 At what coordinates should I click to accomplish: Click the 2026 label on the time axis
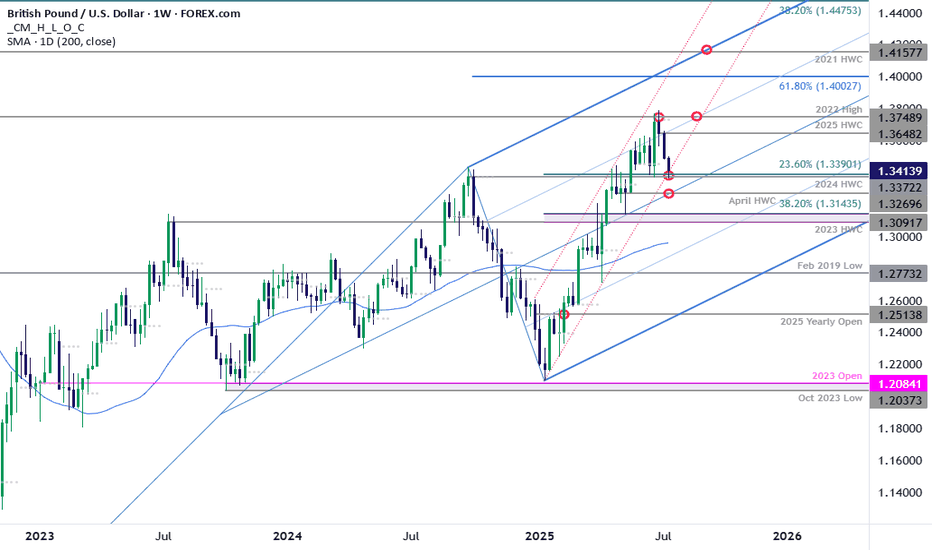point(787,536)
